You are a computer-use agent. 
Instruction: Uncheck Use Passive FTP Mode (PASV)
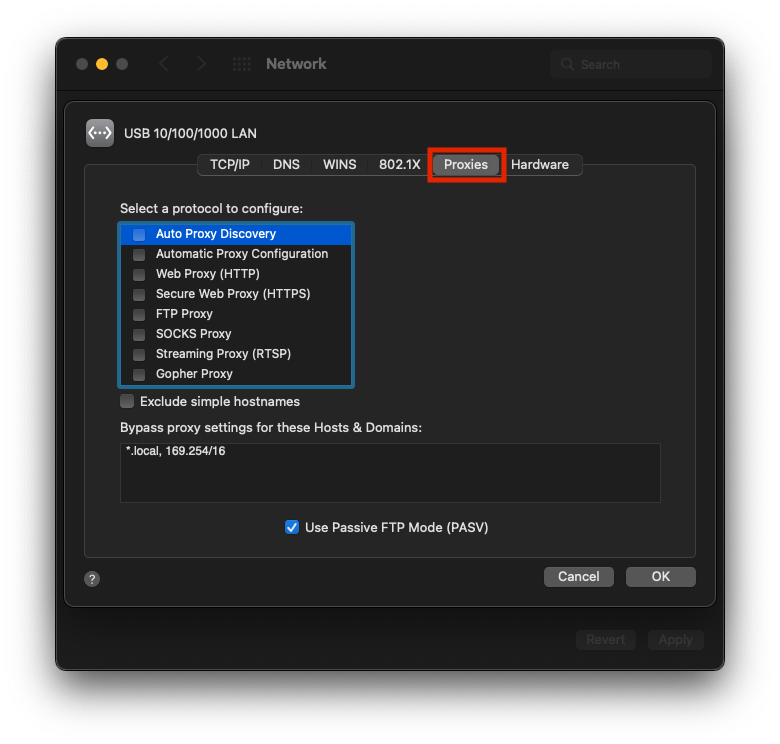[292, 527]
